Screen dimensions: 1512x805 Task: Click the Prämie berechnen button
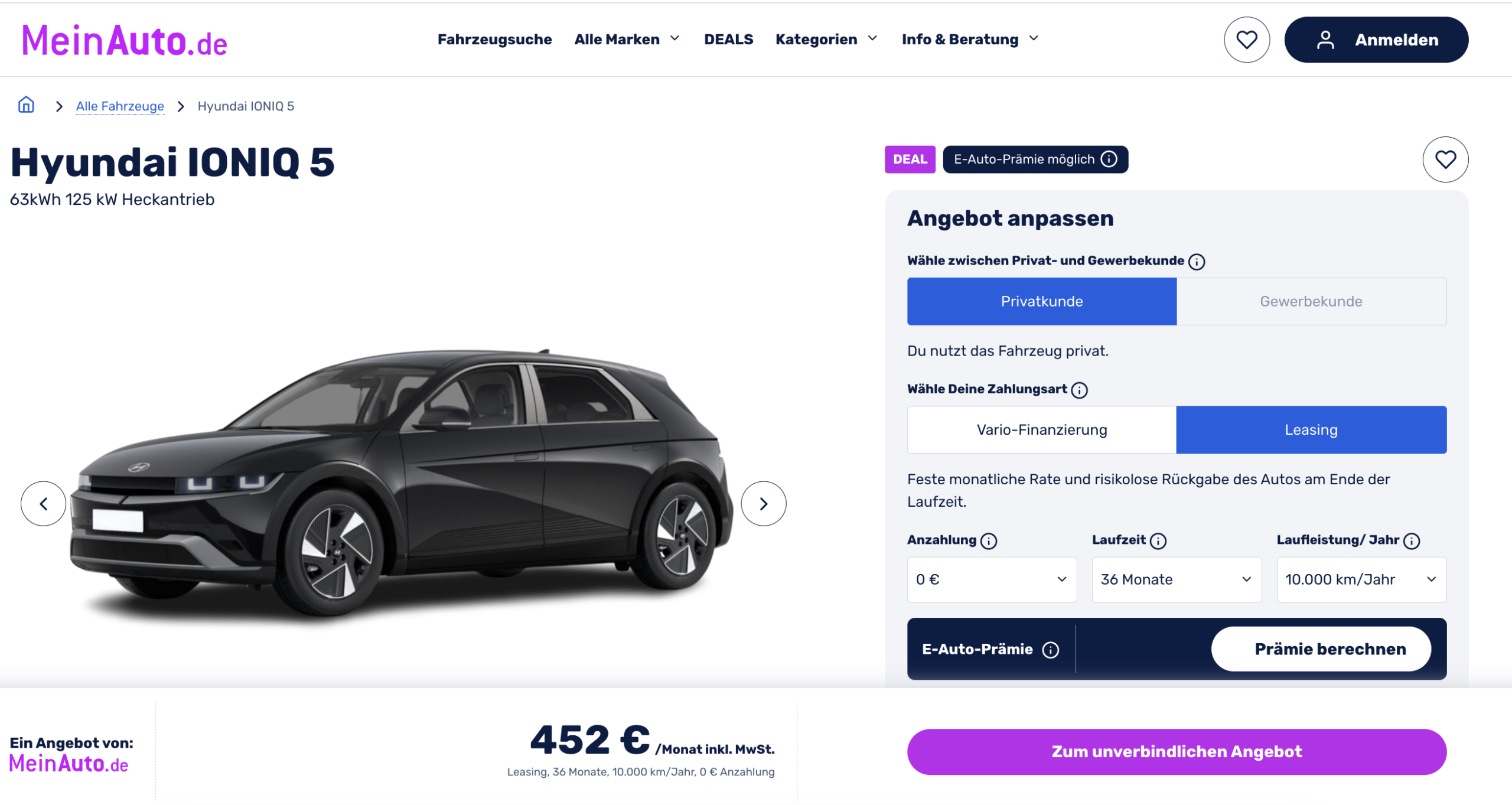[1329, 648]
